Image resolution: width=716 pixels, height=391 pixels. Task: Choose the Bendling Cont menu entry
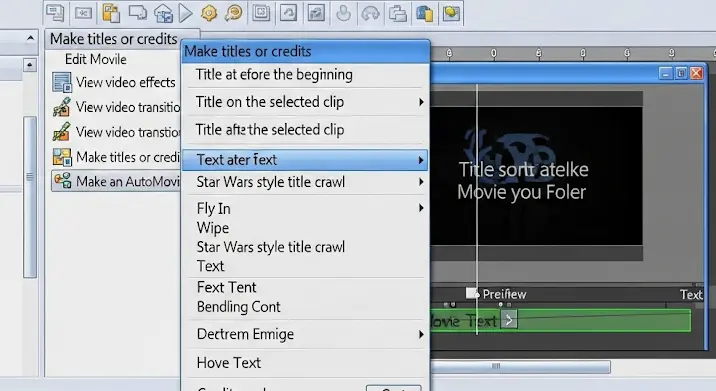point(305,307)
